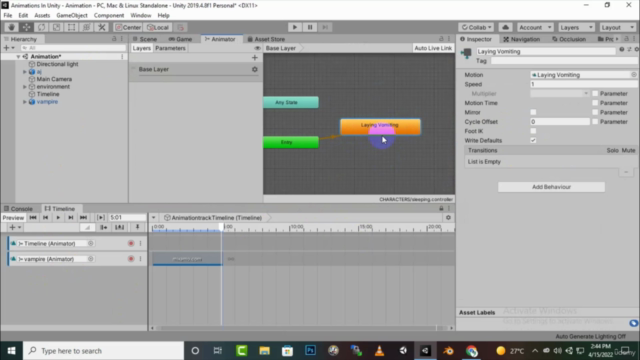Toggle Animator layers panel visibility eye
This screenshot has width=640, height=360.
click(257, 48)
